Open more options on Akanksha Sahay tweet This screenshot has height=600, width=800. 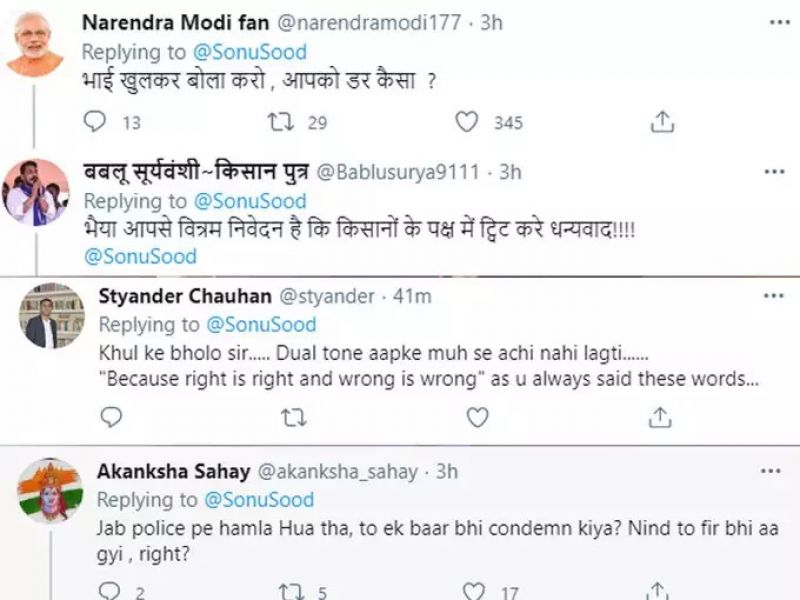tap(771, 471)
